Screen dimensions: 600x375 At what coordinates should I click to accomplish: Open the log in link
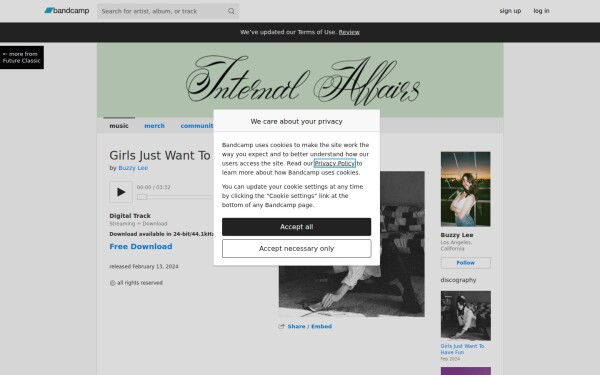(x=541, y=11)
